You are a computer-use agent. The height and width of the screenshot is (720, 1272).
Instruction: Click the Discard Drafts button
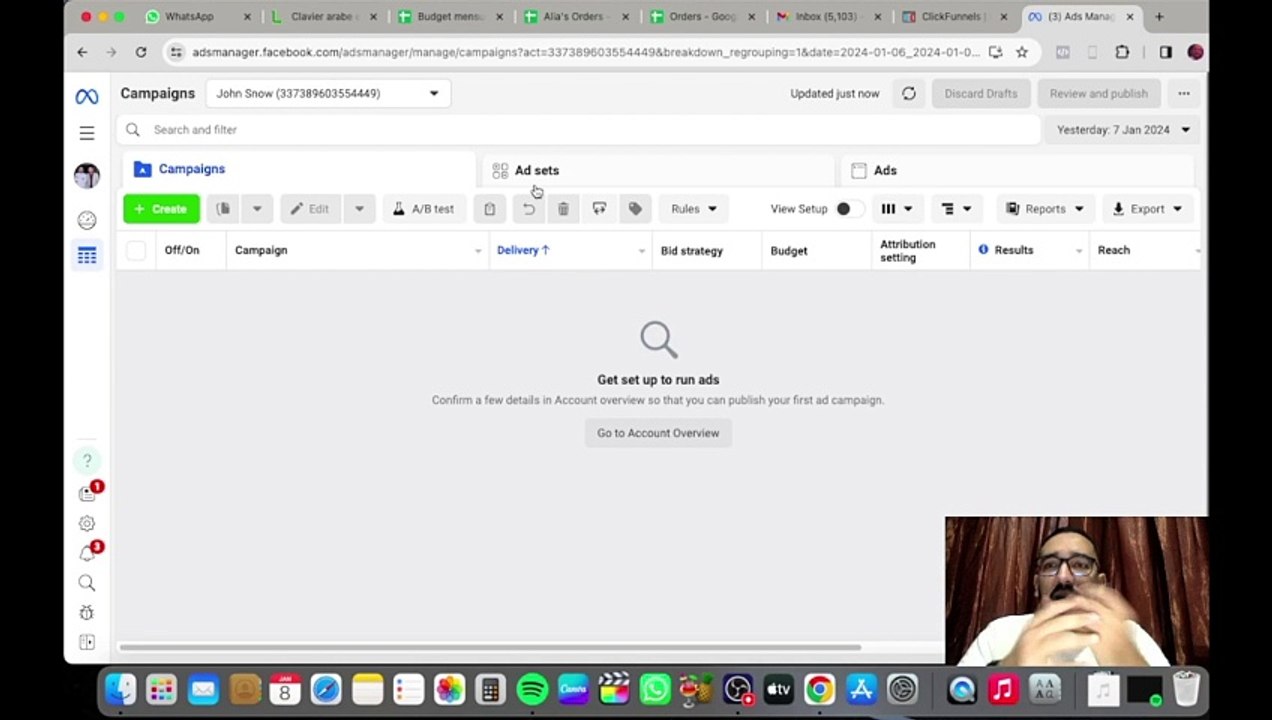(x=980, y=93)
